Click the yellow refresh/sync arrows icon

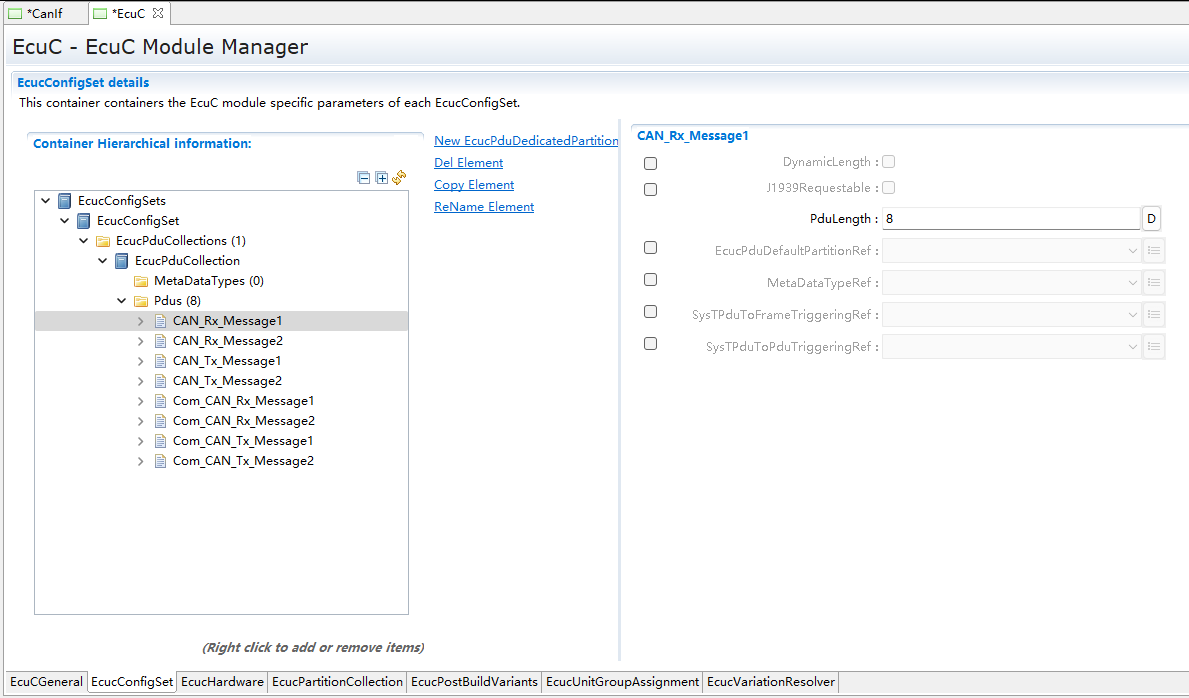click(x=399, y=177)
